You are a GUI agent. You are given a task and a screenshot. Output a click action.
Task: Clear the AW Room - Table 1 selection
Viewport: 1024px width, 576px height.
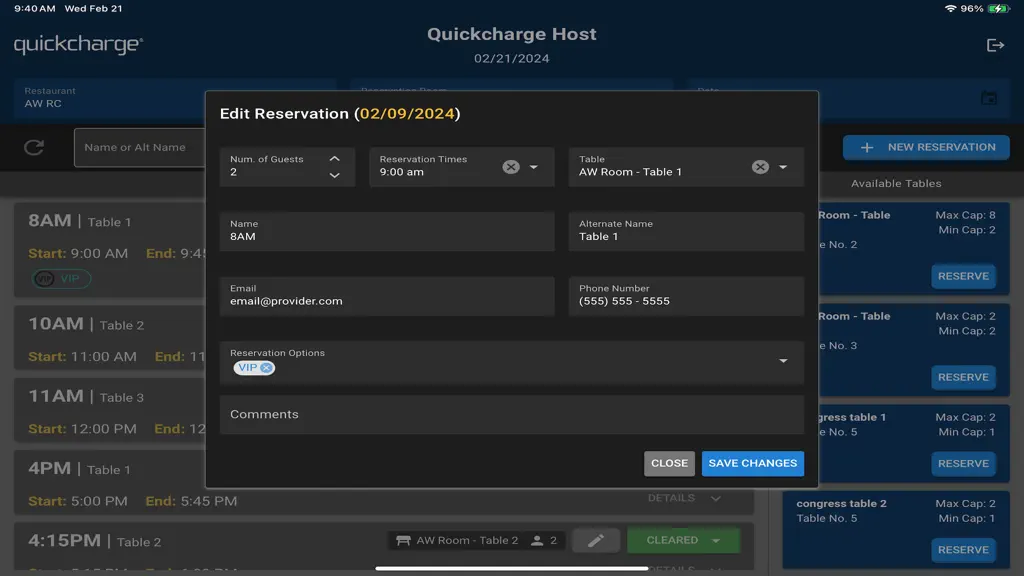760,167
